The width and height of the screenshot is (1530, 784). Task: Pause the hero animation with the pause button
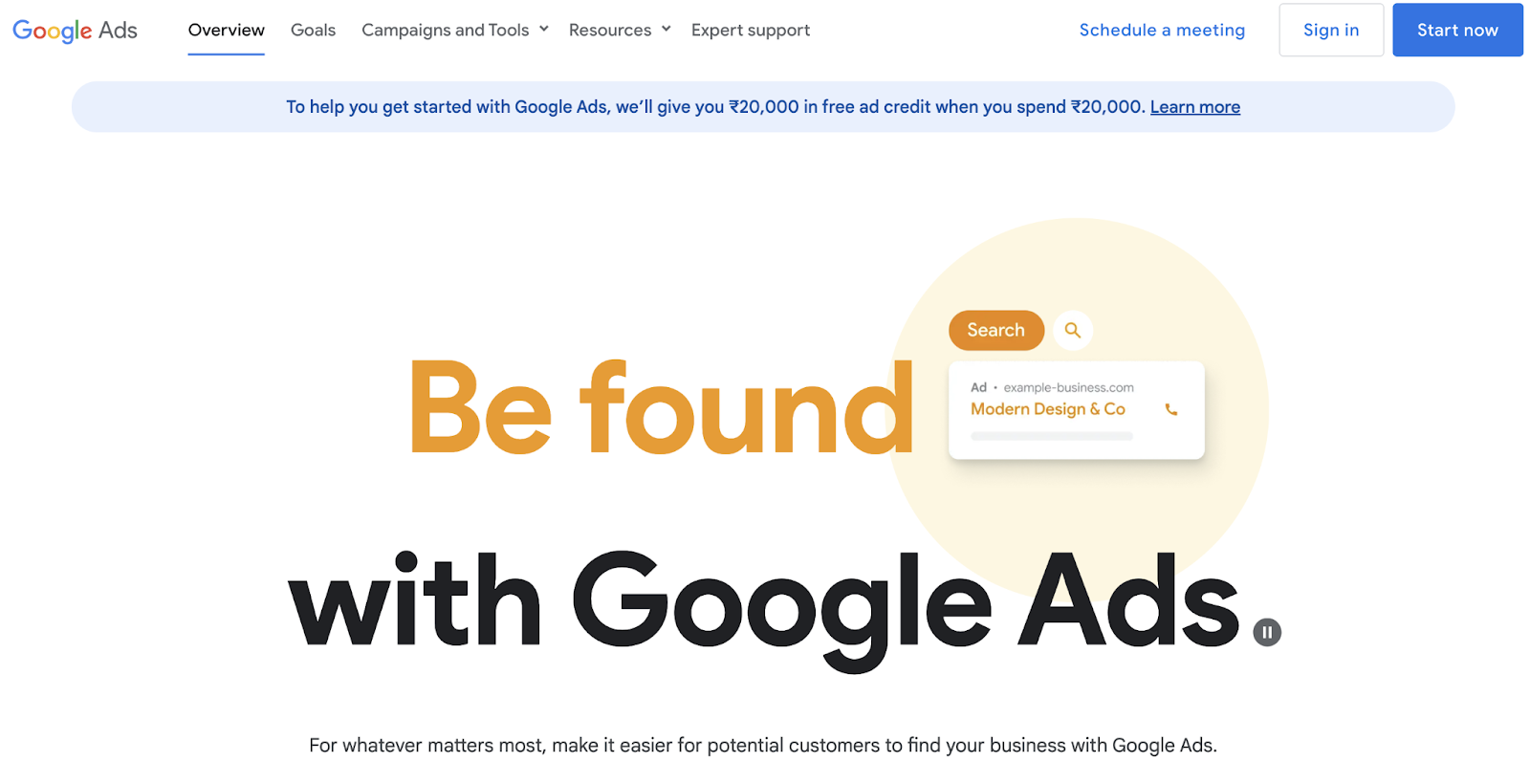coord(1267,632)
